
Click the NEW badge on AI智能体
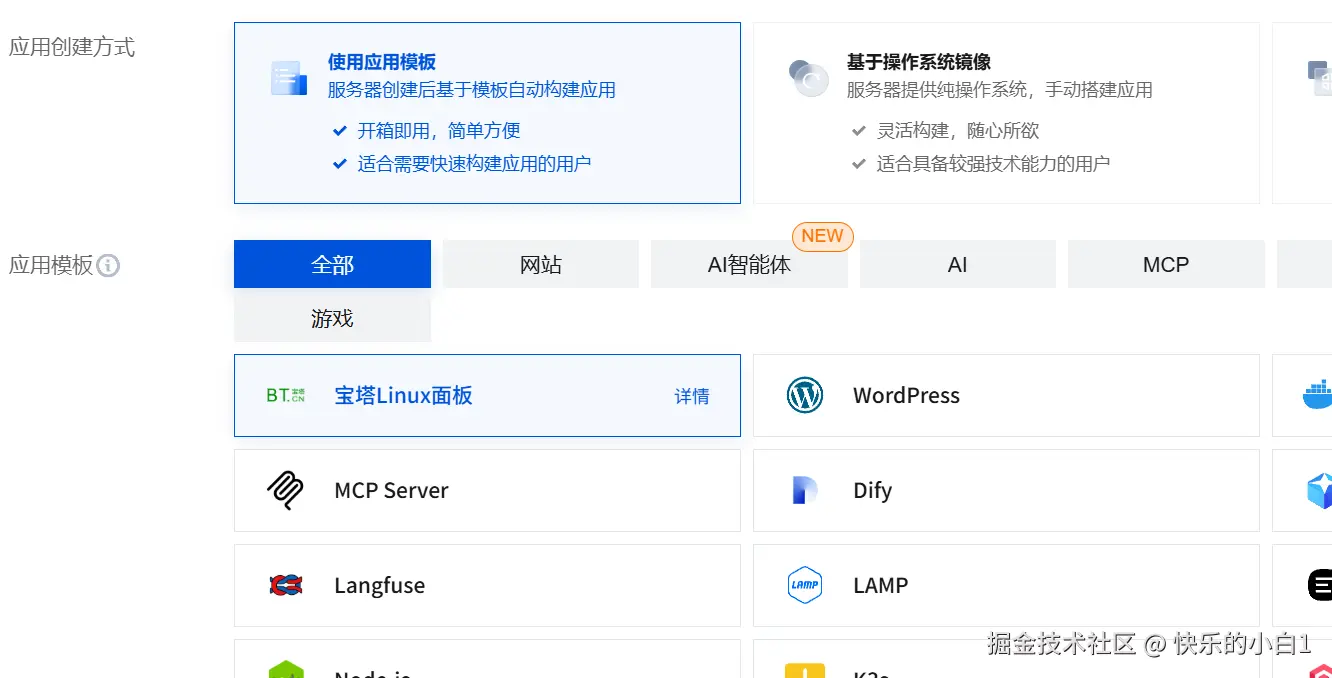point(822,236)
